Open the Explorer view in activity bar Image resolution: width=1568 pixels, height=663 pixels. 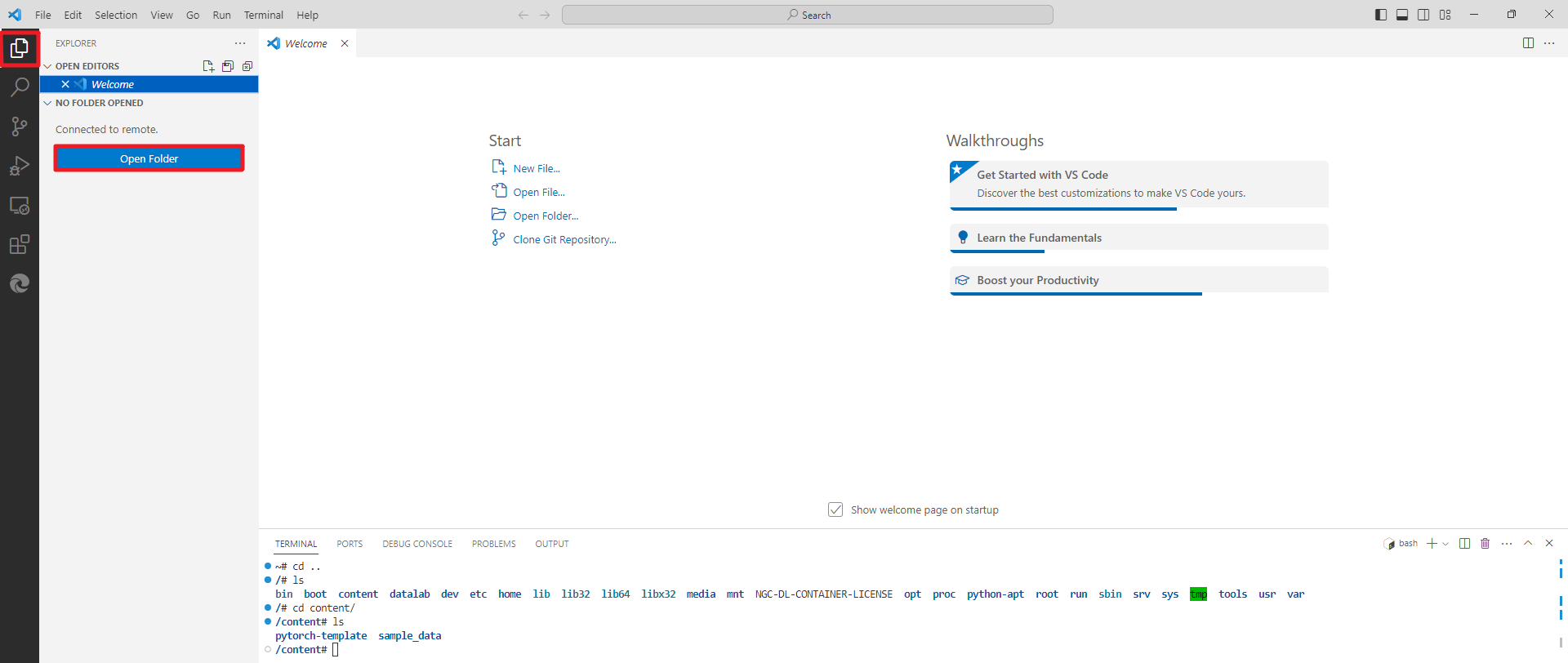coord(20,49)
